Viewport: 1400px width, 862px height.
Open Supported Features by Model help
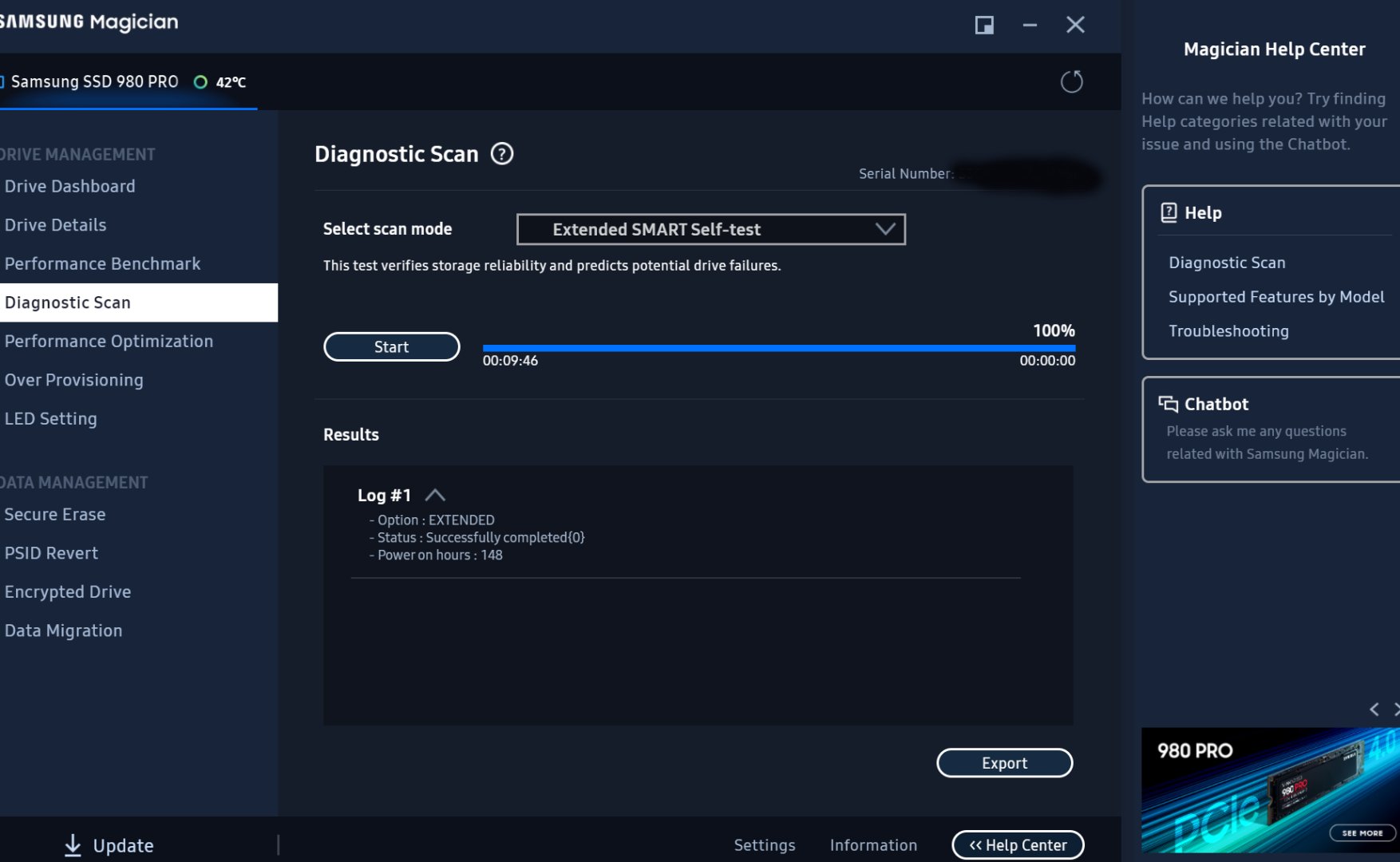(1276, 297)
